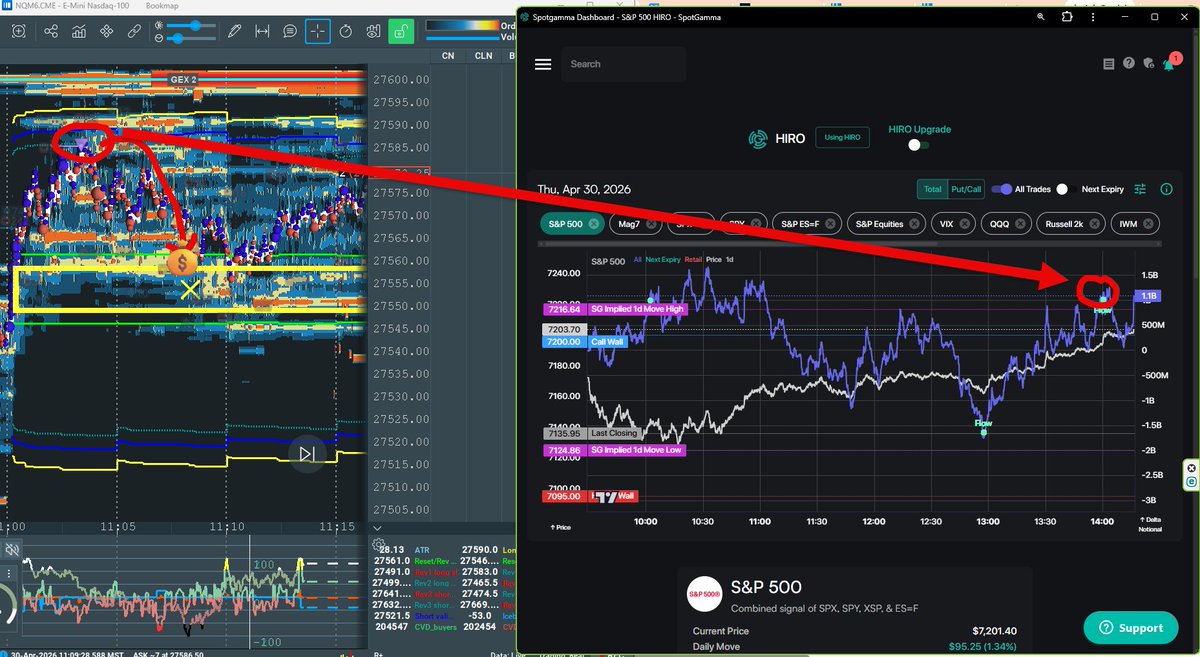Viewport: 1200px width, 657px height.
Task: Activate the crosshair tool in Bookmap toolbar
Action: pyautogui.click(x=318, y=31)
